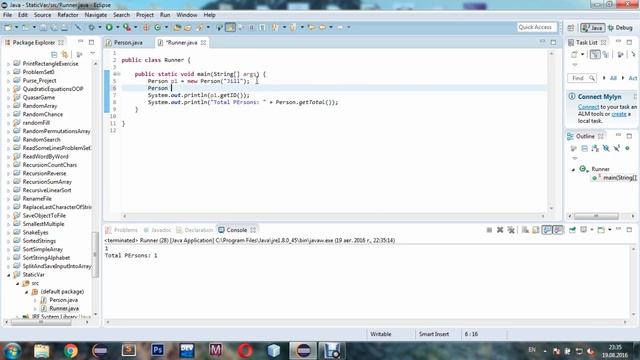Toggle Categorized view in Task List

coord(595,54)
